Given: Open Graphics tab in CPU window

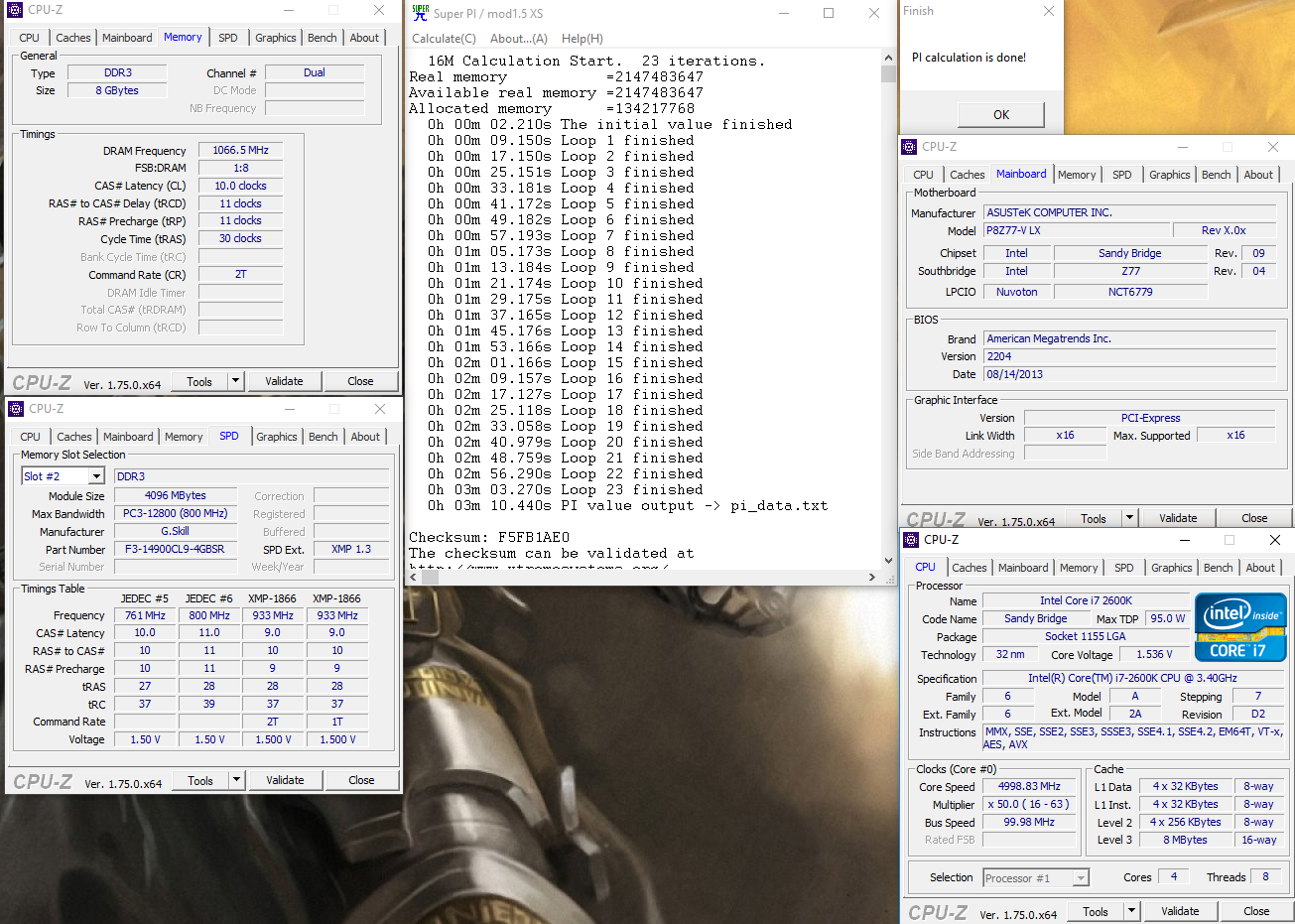Looking at the screenshot, I should pyautogui.click(x=1172, y=568).
